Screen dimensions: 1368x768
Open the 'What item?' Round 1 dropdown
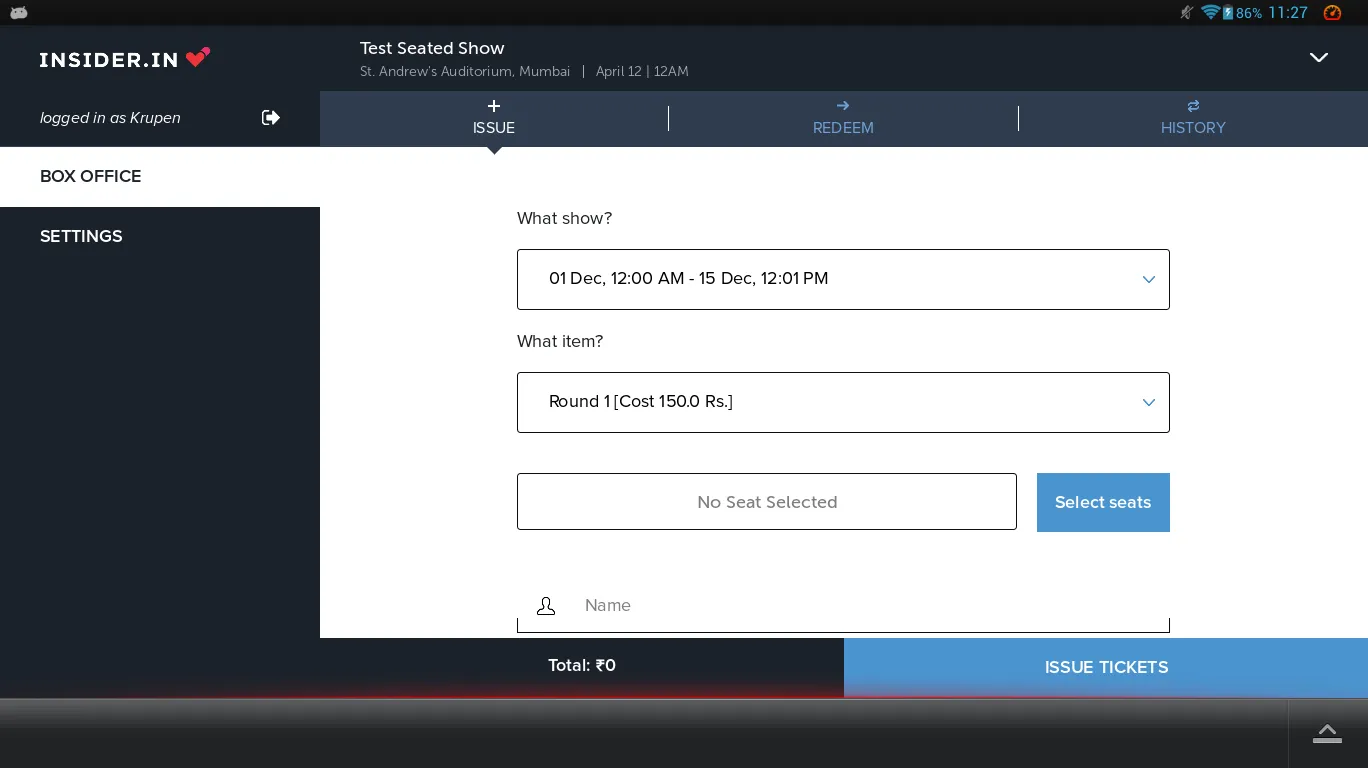843,402
